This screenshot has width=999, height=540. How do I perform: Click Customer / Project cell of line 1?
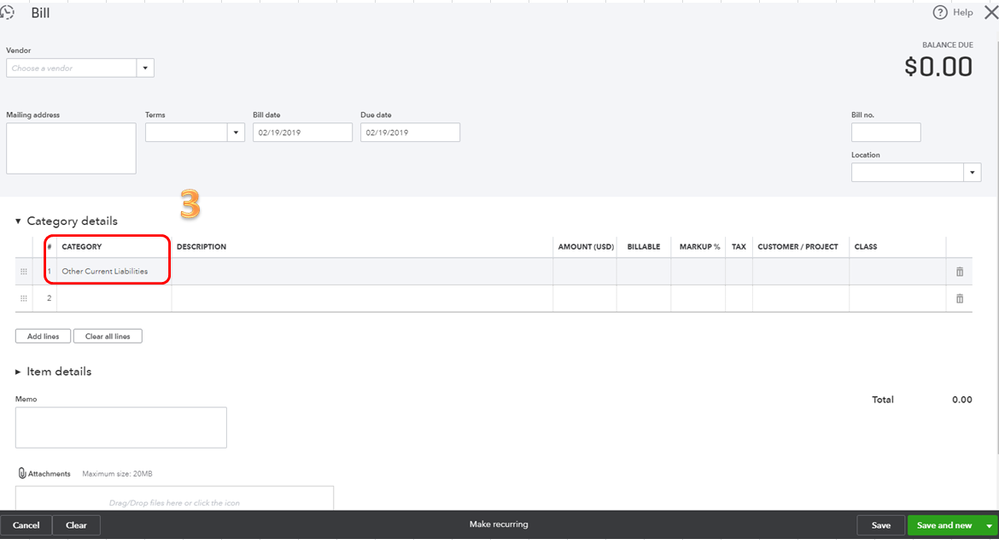(801, 271)
